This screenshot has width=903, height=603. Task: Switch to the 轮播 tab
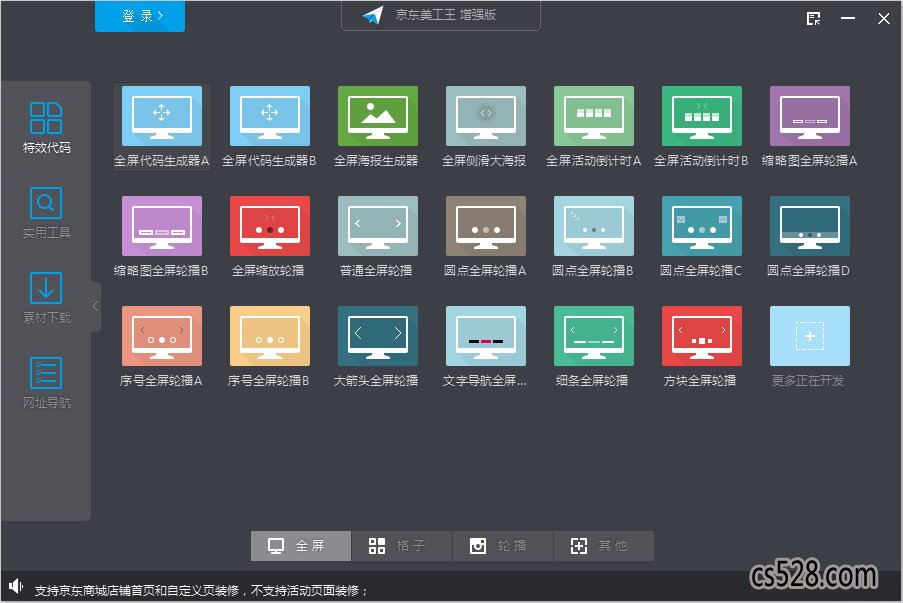(502, 545)
